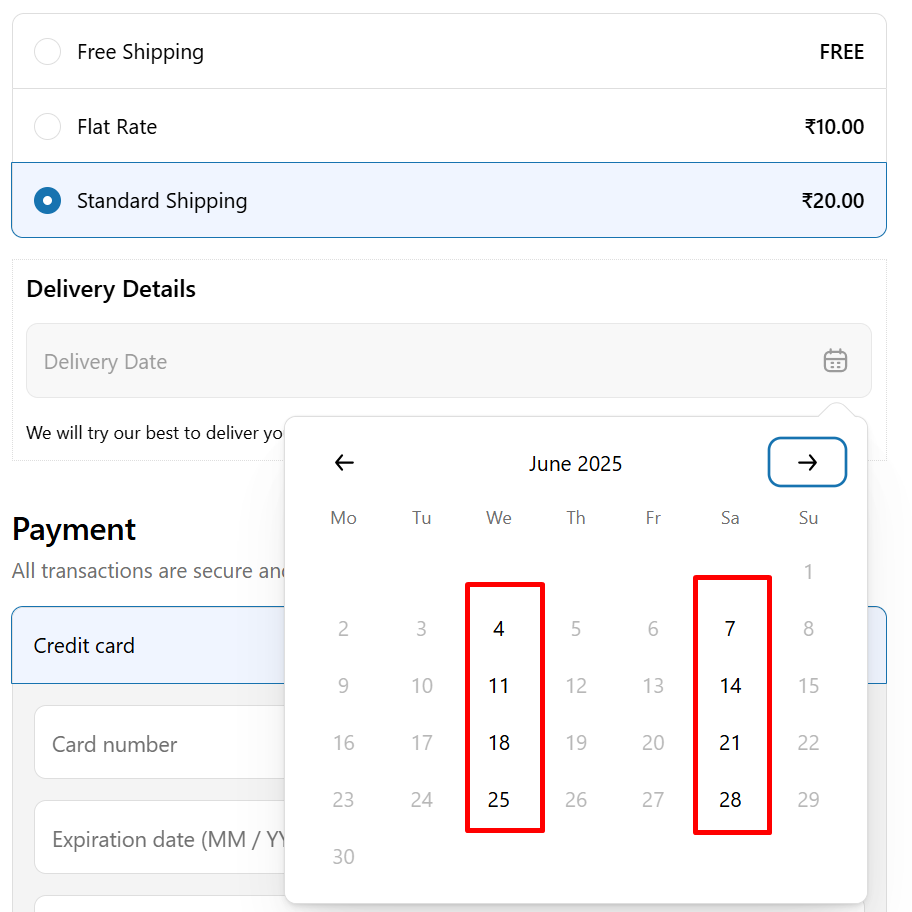This screenshot has height=912, width=912.
Task: Pick June 4 as delivery date
Action: [x=498, y=629]
